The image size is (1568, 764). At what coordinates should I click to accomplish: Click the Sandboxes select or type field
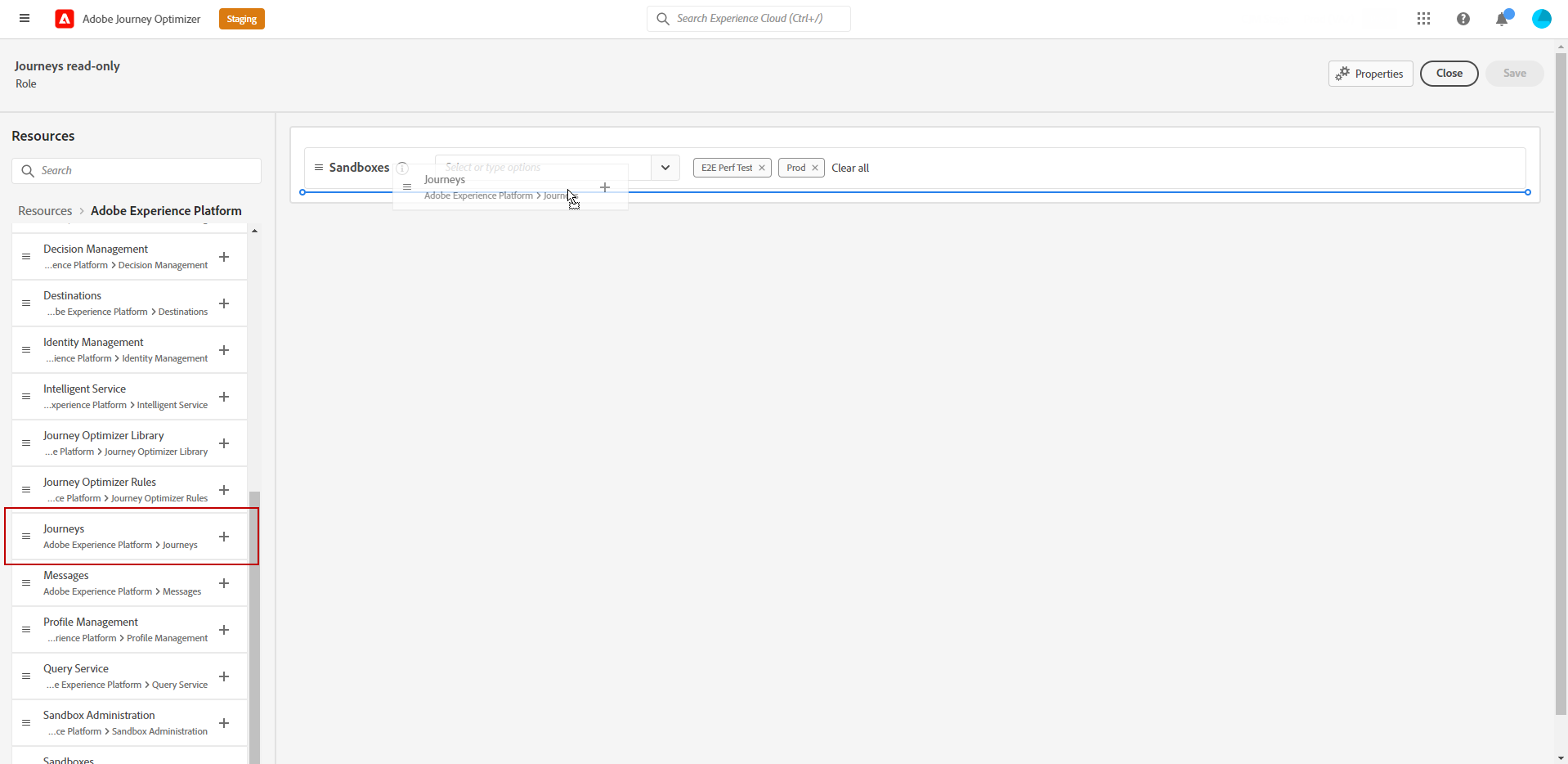point(544,168)
